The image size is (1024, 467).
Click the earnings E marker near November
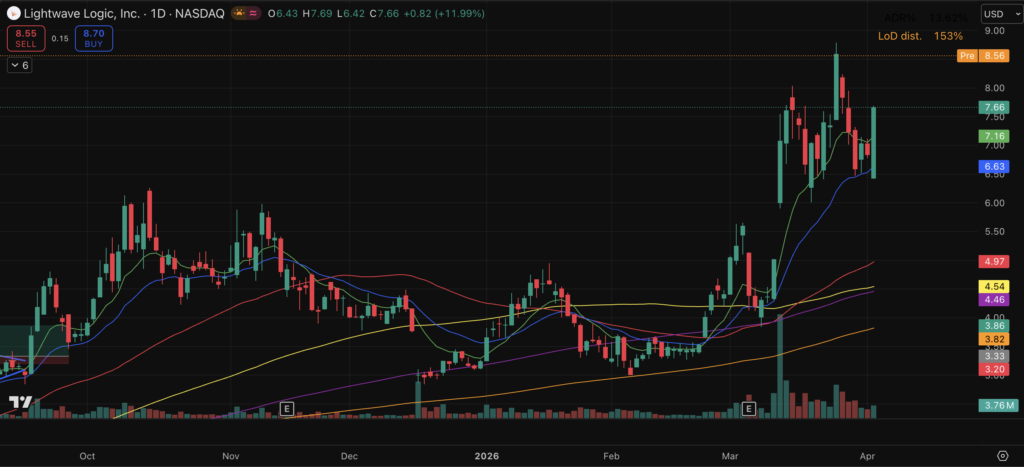point(286,409)
